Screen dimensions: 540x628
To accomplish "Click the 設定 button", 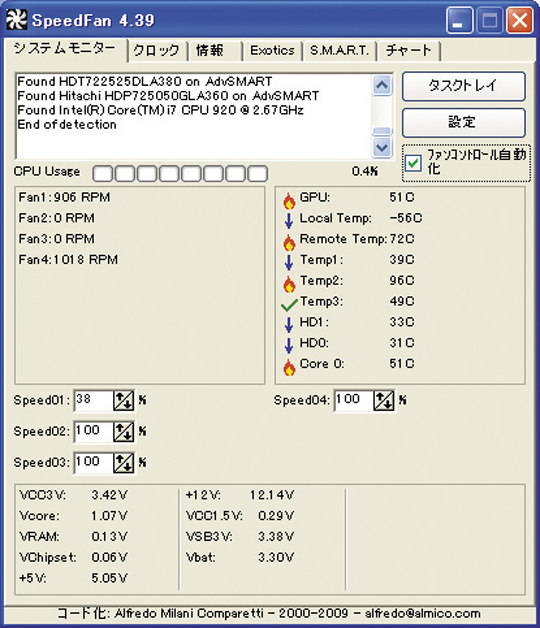I will click(x=463, y=122).
